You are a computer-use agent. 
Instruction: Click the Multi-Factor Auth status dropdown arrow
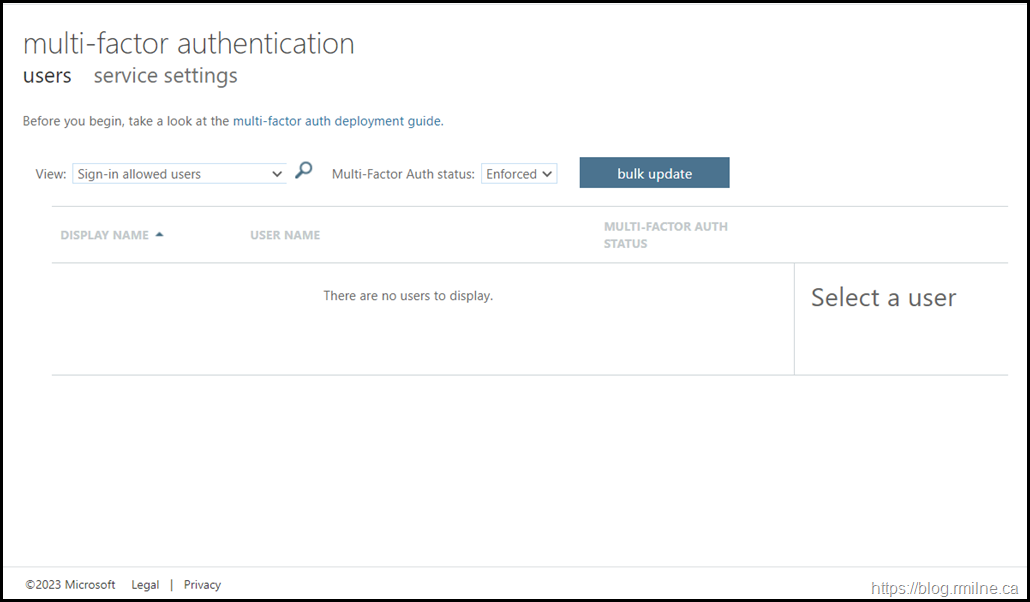[547, 173]
